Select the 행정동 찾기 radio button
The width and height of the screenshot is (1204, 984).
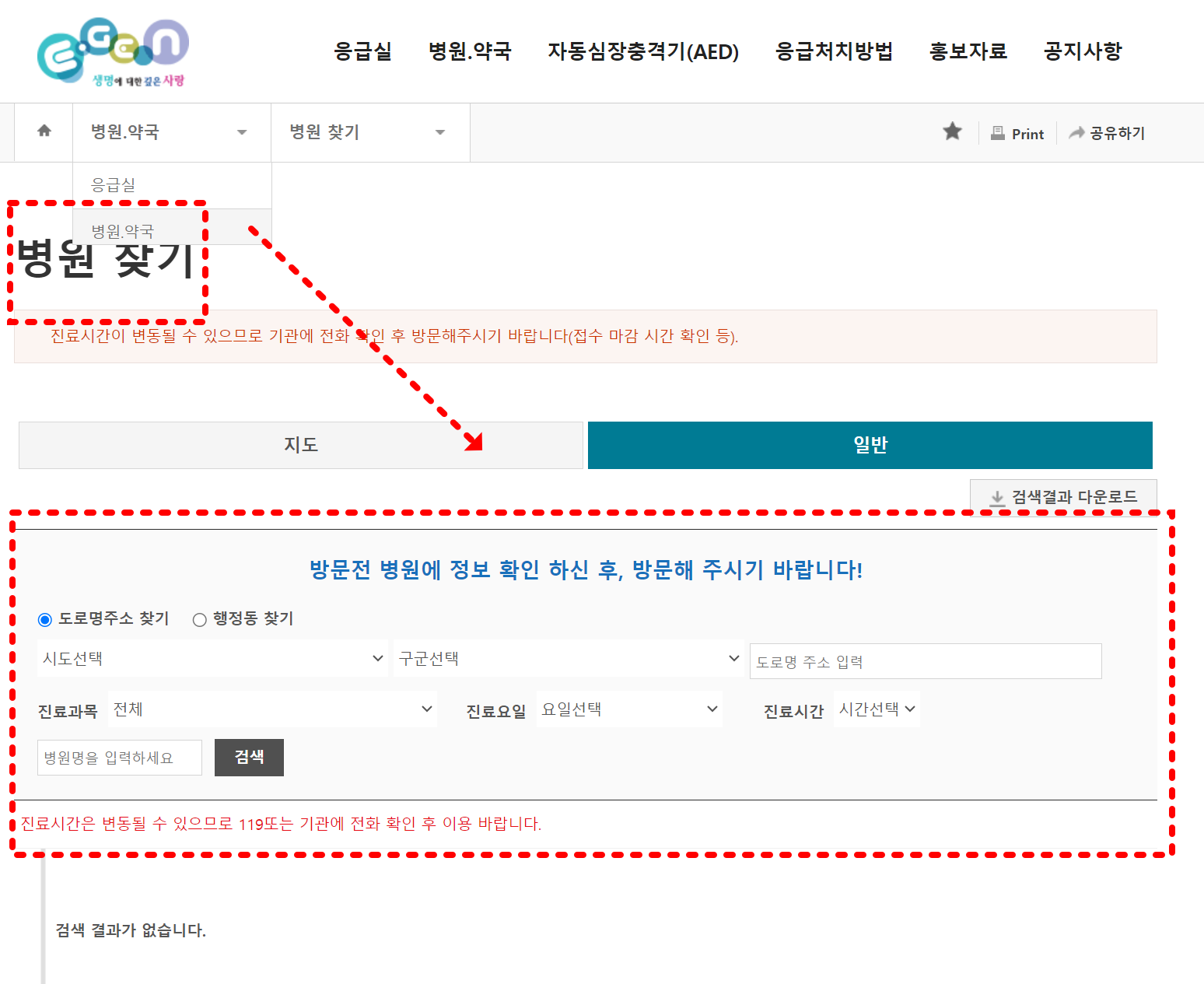[x=200, y=619]
